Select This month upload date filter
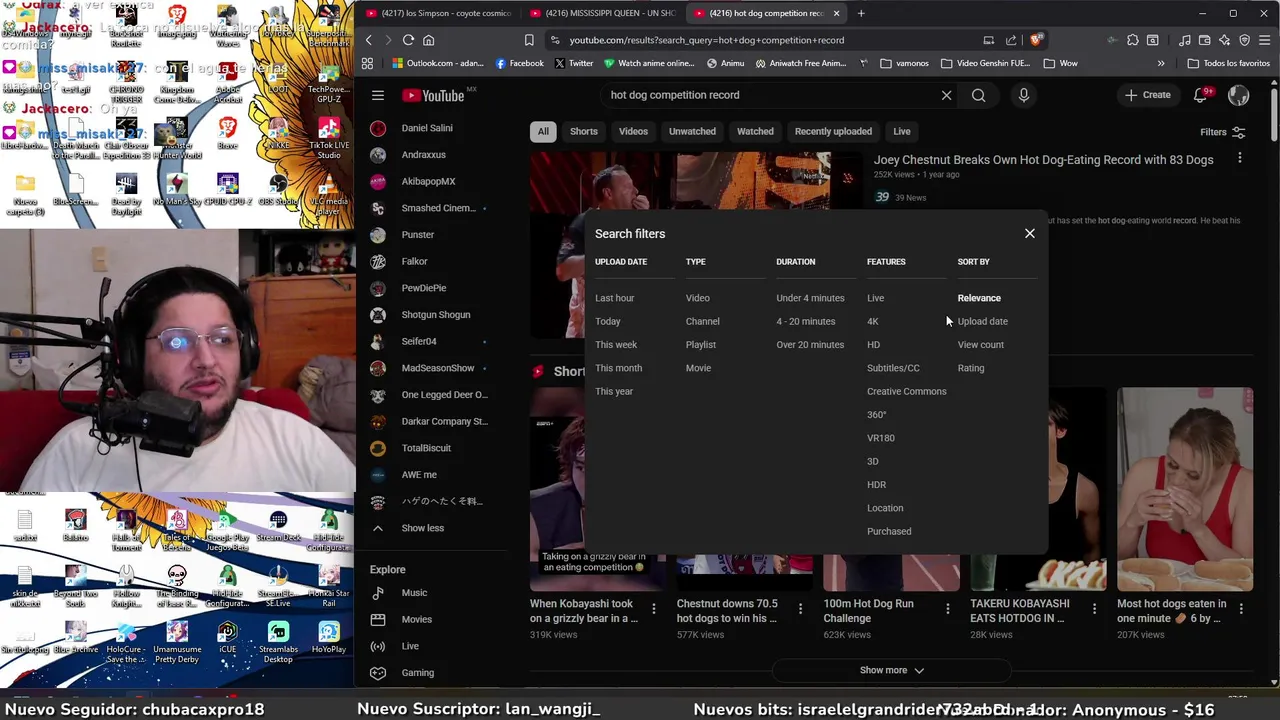 (618, 368)
